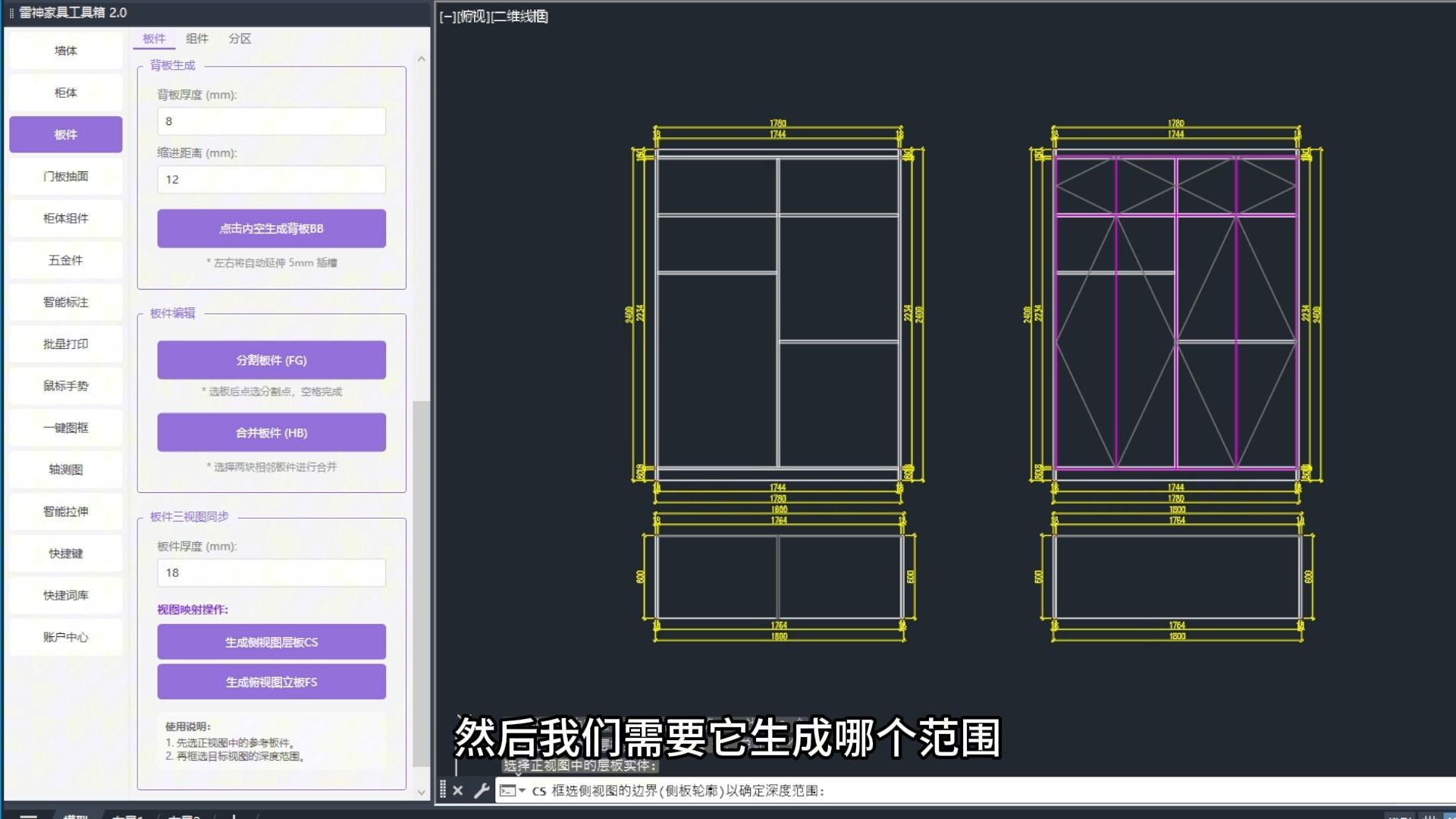This screenshot has width=1456, height=819.
Task: Click the 分割板件 (FG) button
Action: coord(271,360)
